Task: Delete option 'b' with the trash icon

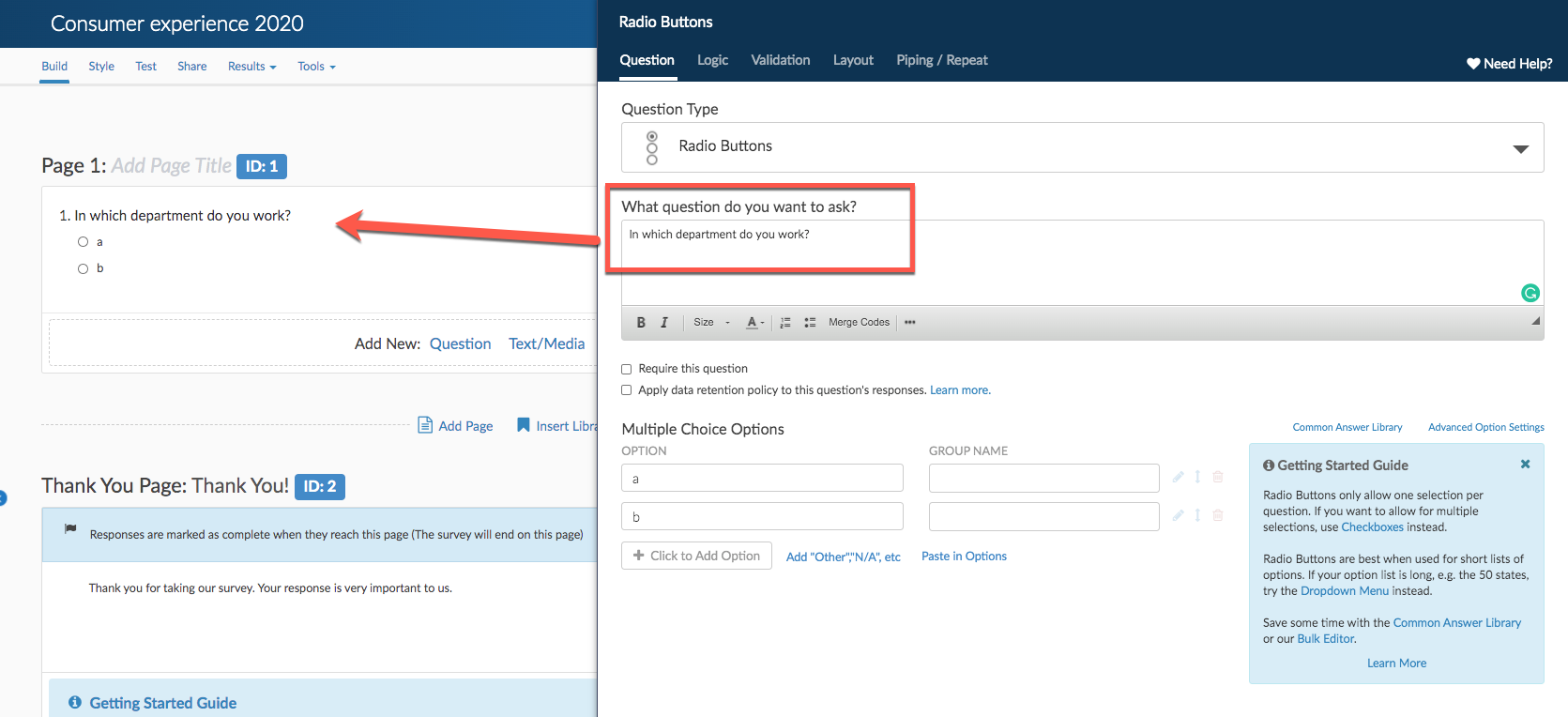Action: point(1218,515)
